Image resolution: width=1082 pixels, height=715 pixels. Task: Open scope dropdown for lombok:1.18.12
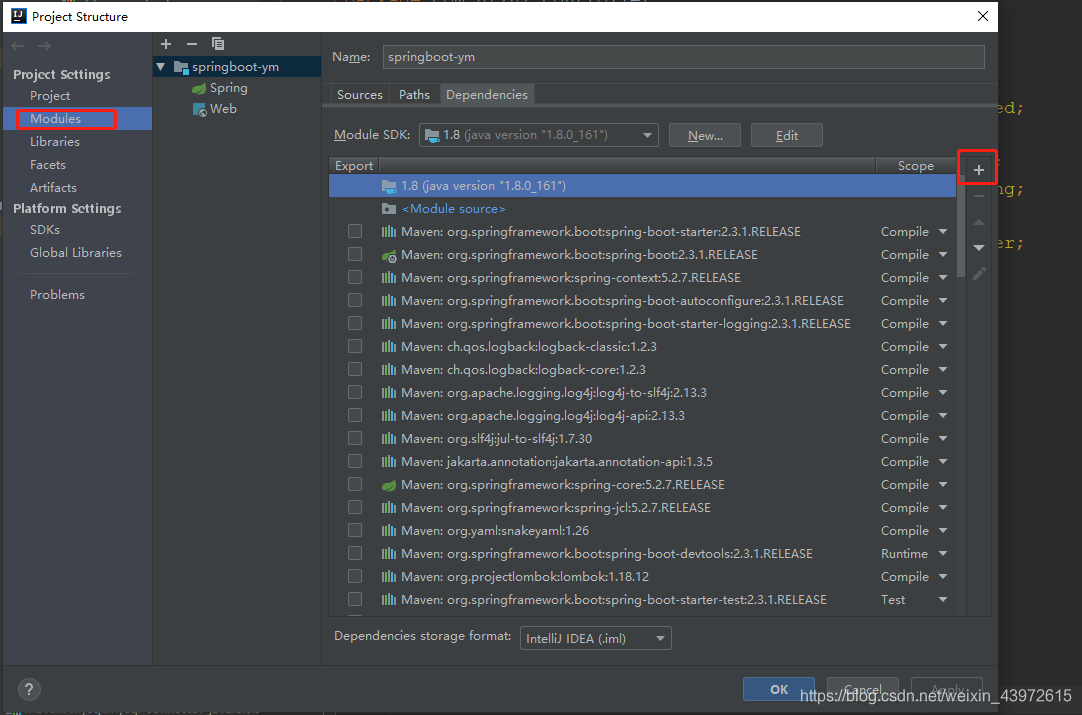tap(943, 577)
